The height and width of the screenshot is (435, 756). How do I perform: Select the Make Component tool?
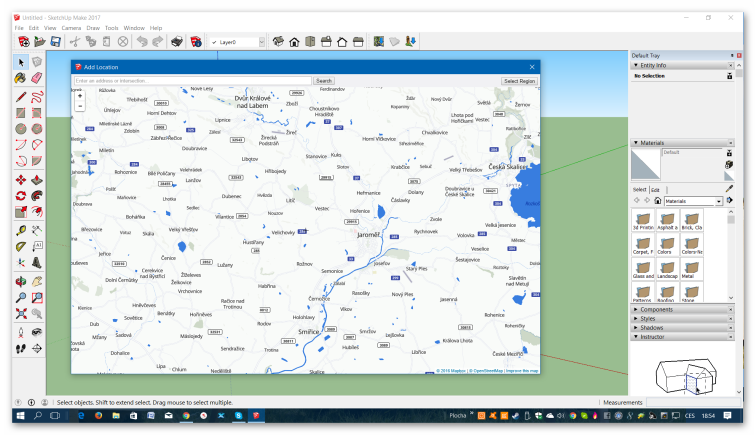37,62
